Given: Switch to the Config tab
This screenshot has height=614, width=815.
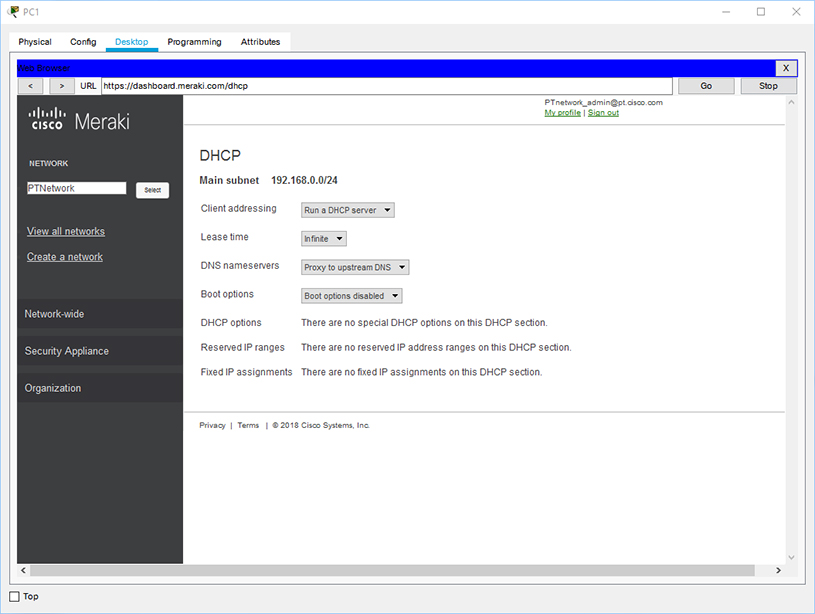Looking at the screenshot, I should [83, 42].
